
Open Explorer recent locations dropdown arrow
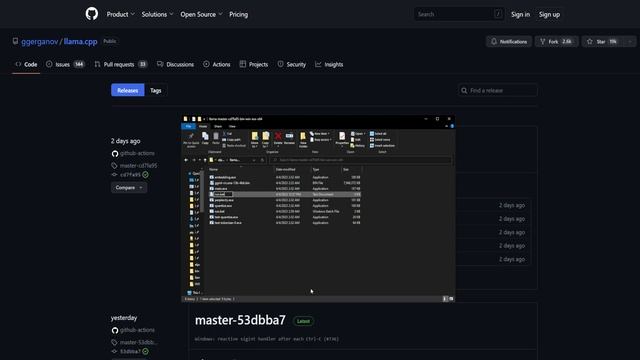(199, 160)
